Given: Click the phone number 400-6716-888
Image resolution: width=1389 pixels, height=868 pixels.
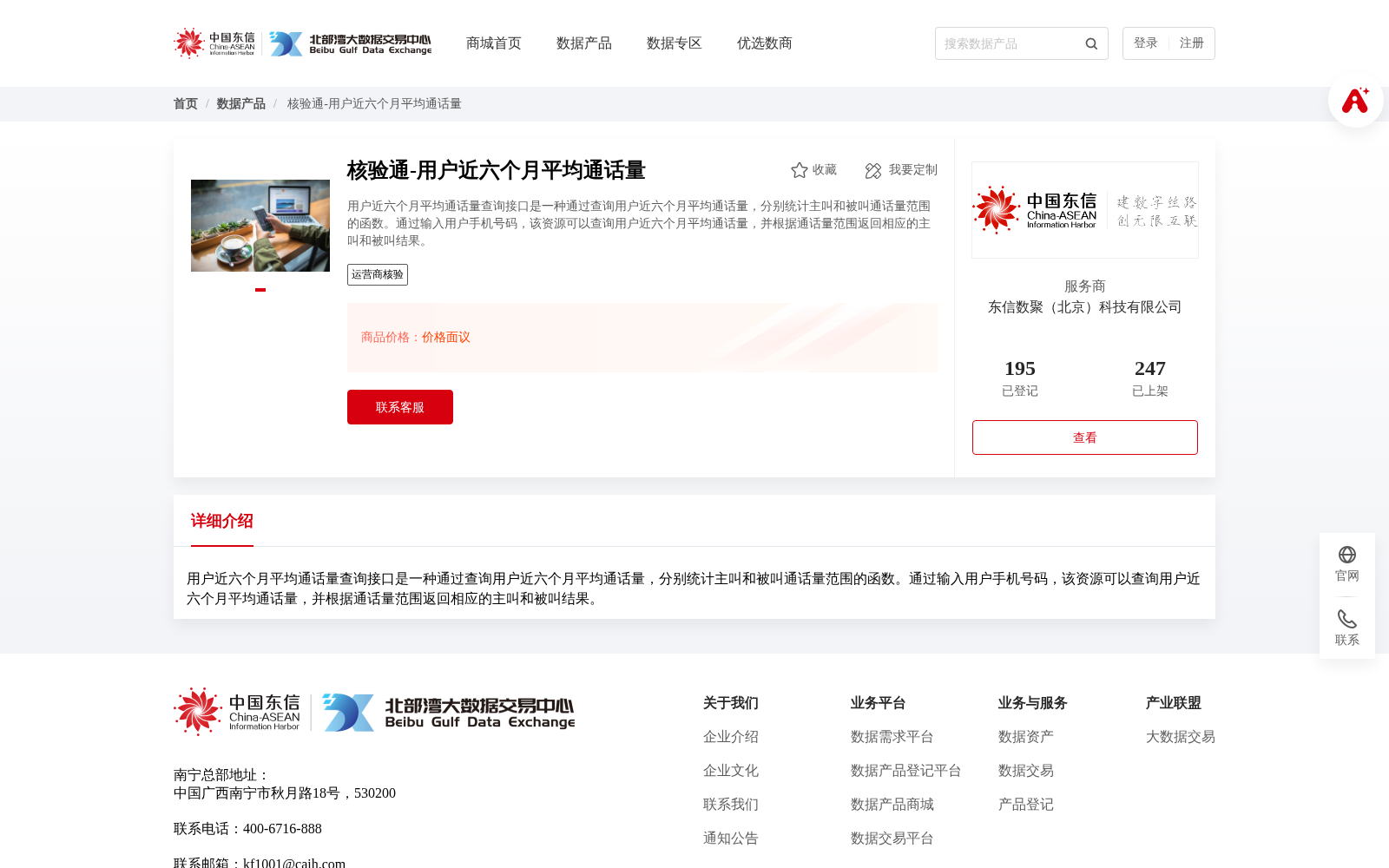Looking at the screenshot, I should 282,829.
